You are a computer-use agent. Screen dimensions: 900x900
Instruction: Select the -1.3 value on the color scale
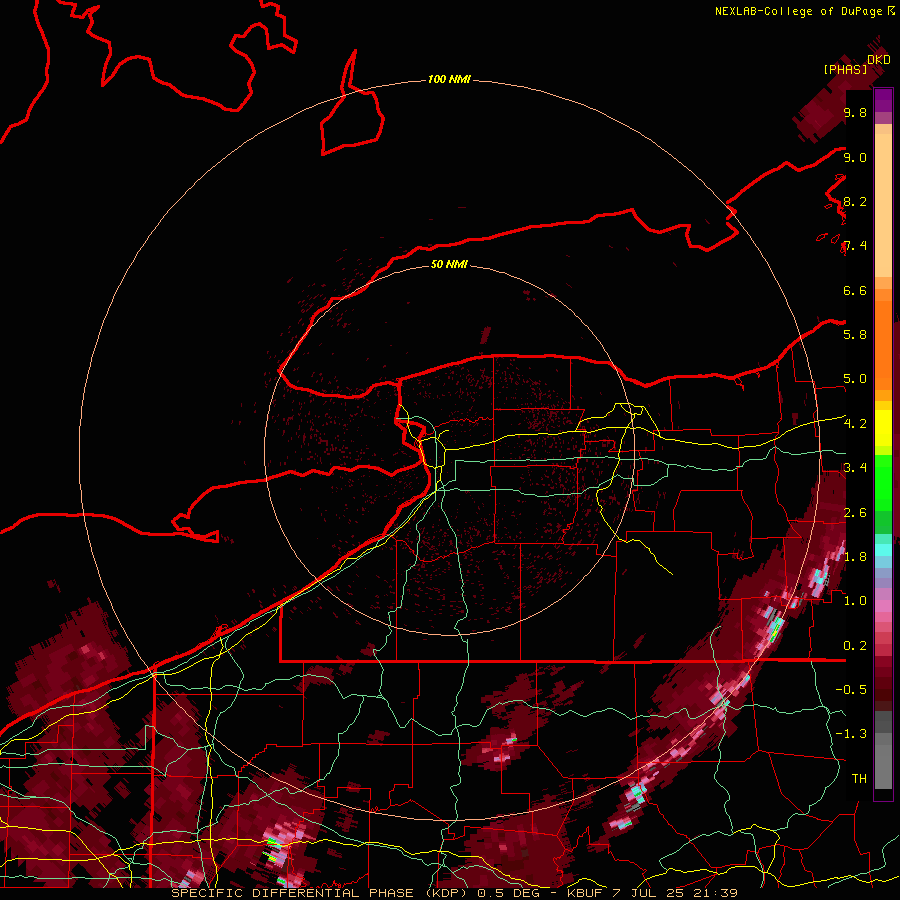[x=851, y=734]
